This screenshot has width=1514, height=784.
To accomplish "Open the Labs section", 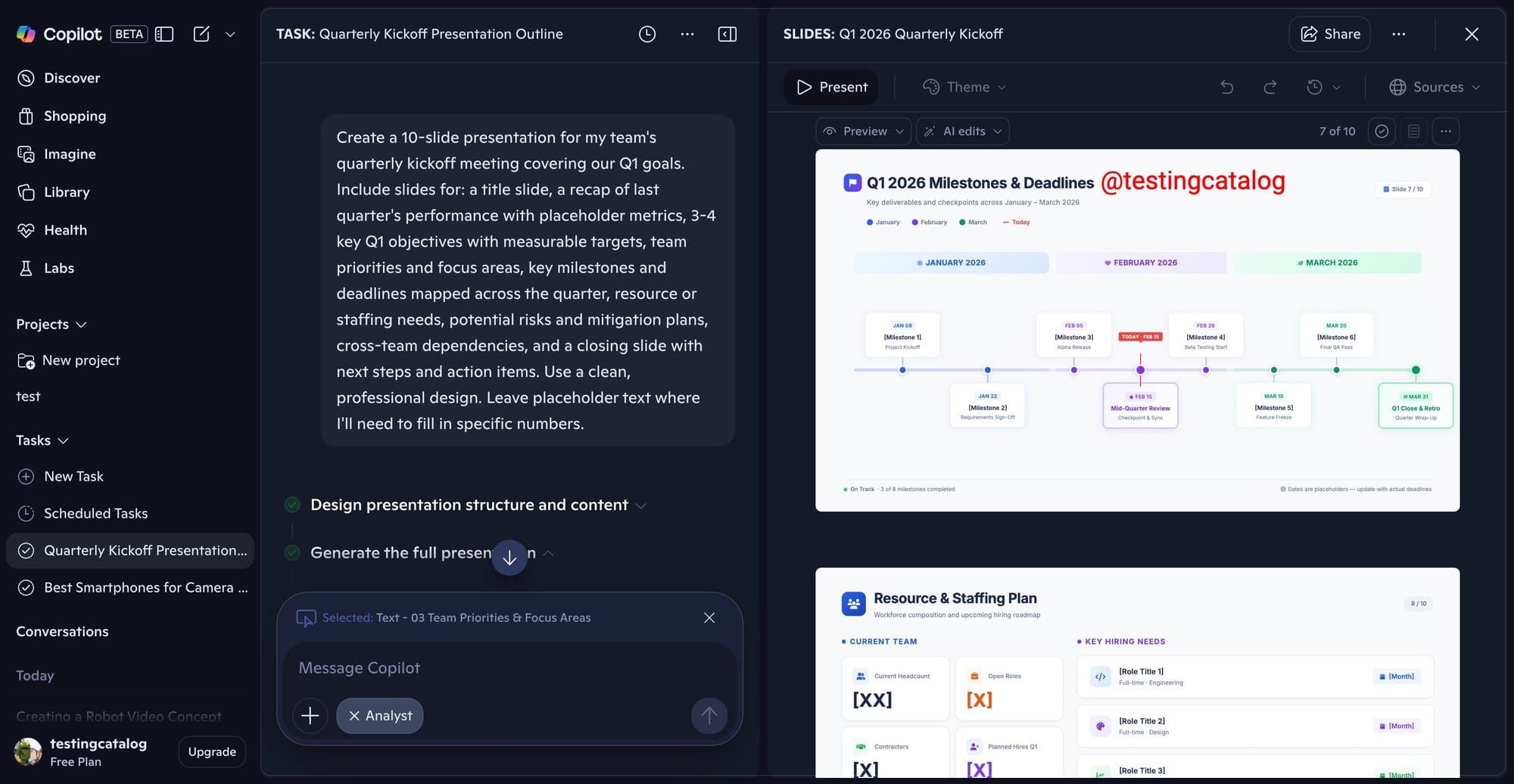I will (x=59, y=268).
